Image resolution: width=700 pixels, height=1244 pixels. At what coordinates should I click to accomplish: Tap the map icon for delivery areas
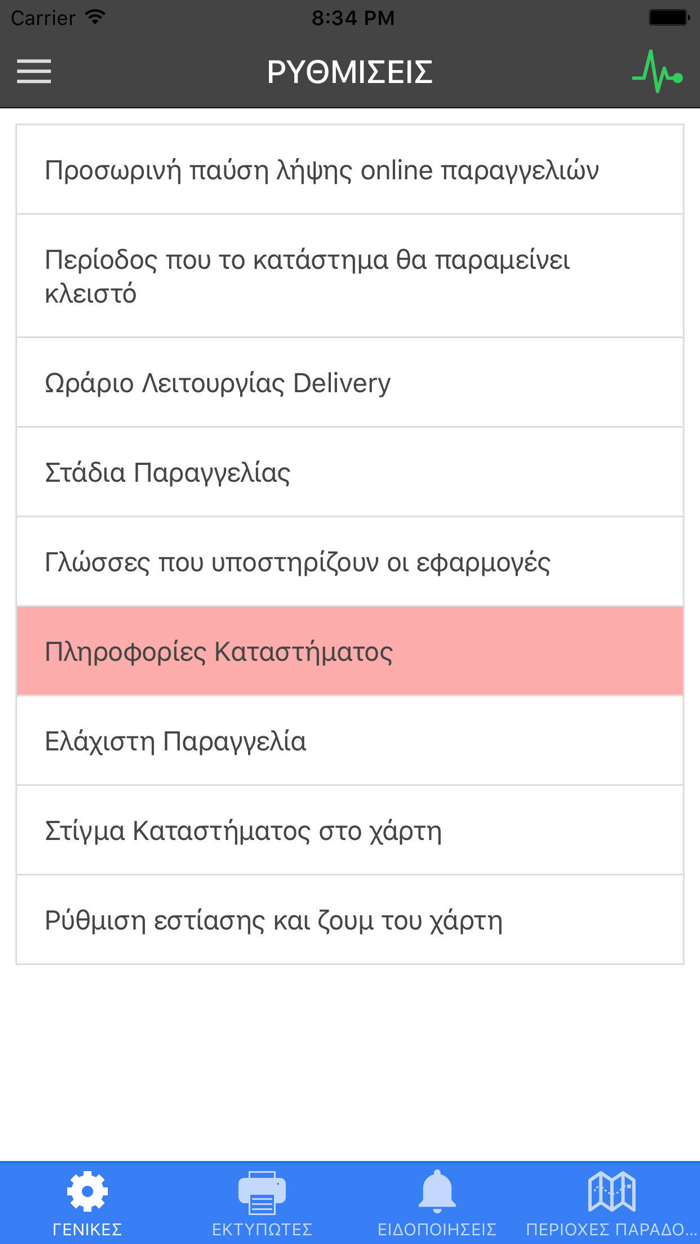611,1191
